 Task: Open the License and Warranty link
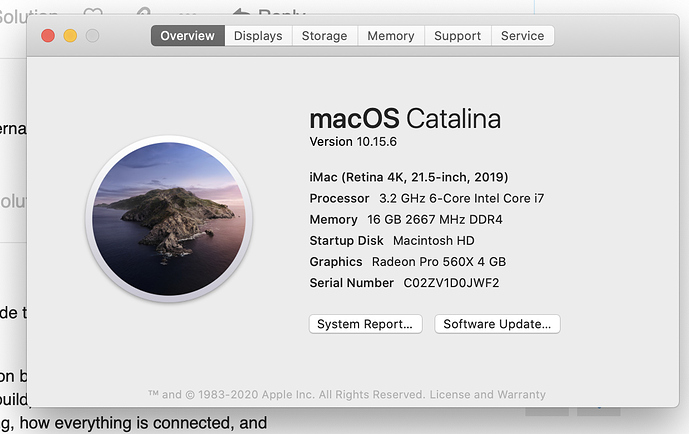[487, 394]
